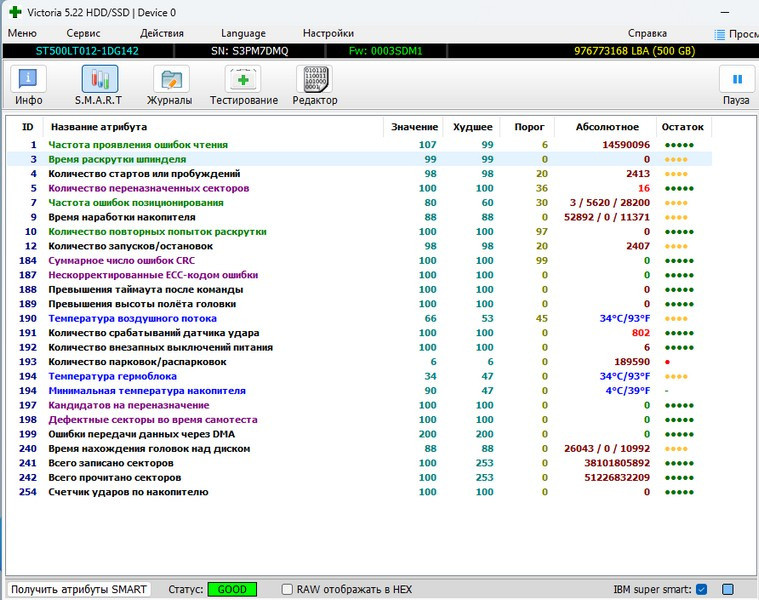The width and height of the screenshot is (759, 600).
Task: Select row Частота ошибок позиционирования
Action: [359, 203]
